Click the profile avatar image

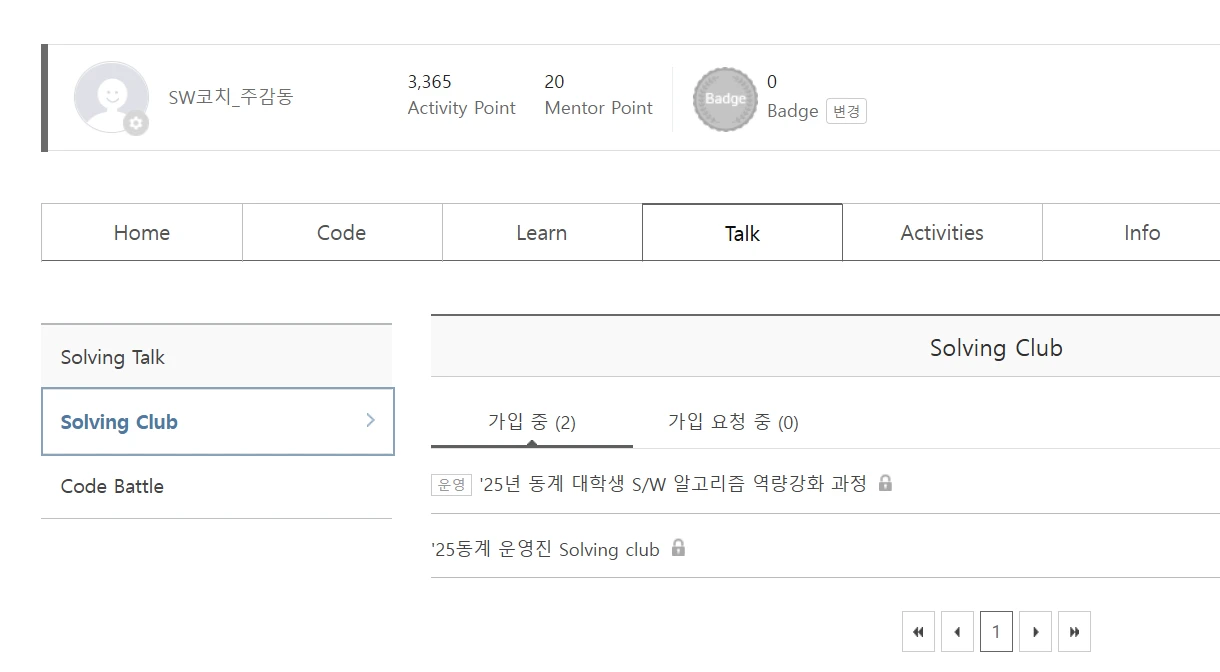pos(111,97)
